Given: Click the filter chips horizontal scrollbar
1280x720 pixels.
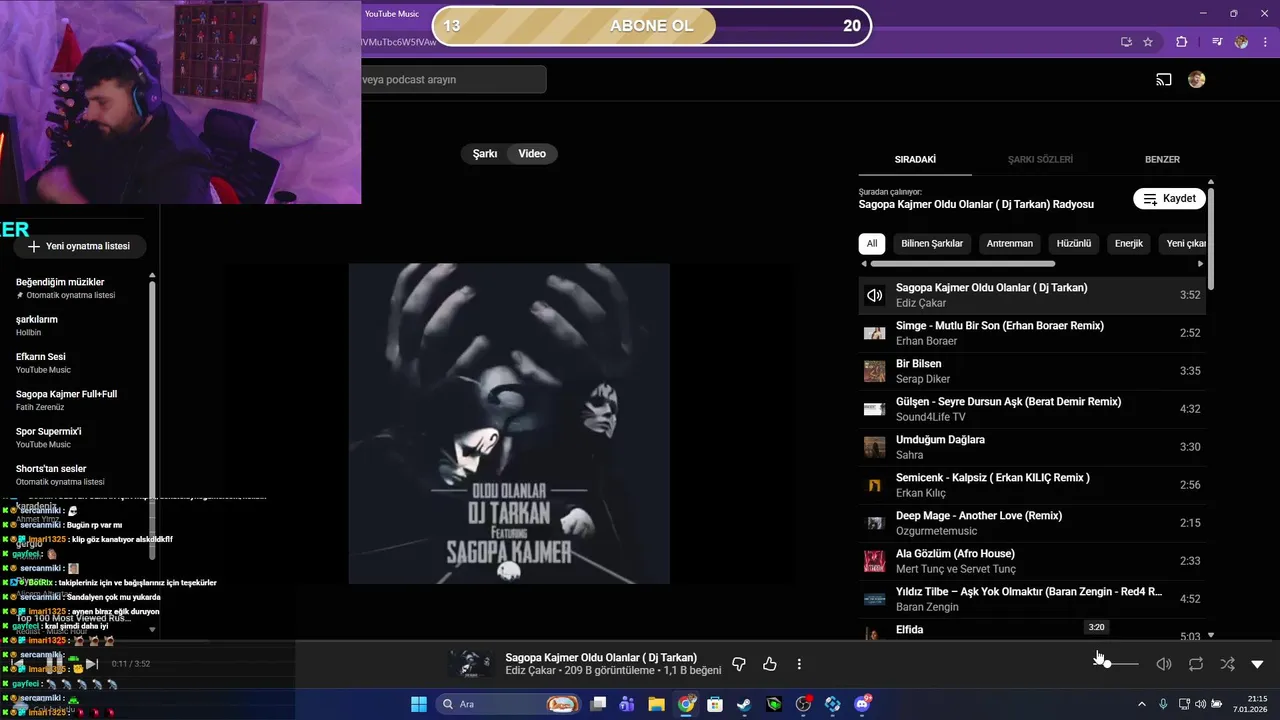Looking at the screenshot, I should click(x=963, y=264).
